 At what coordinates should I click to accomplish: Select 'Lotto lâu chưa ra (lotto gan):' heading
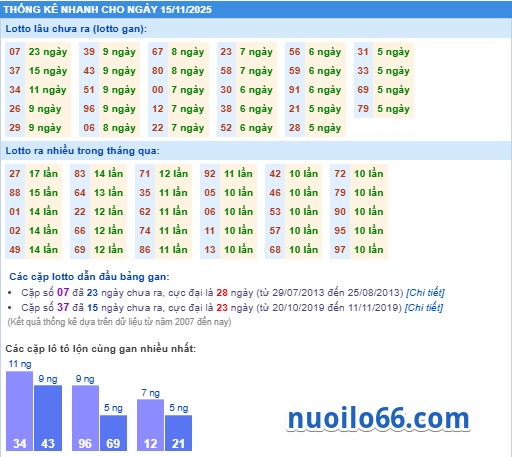coord(76,29)
